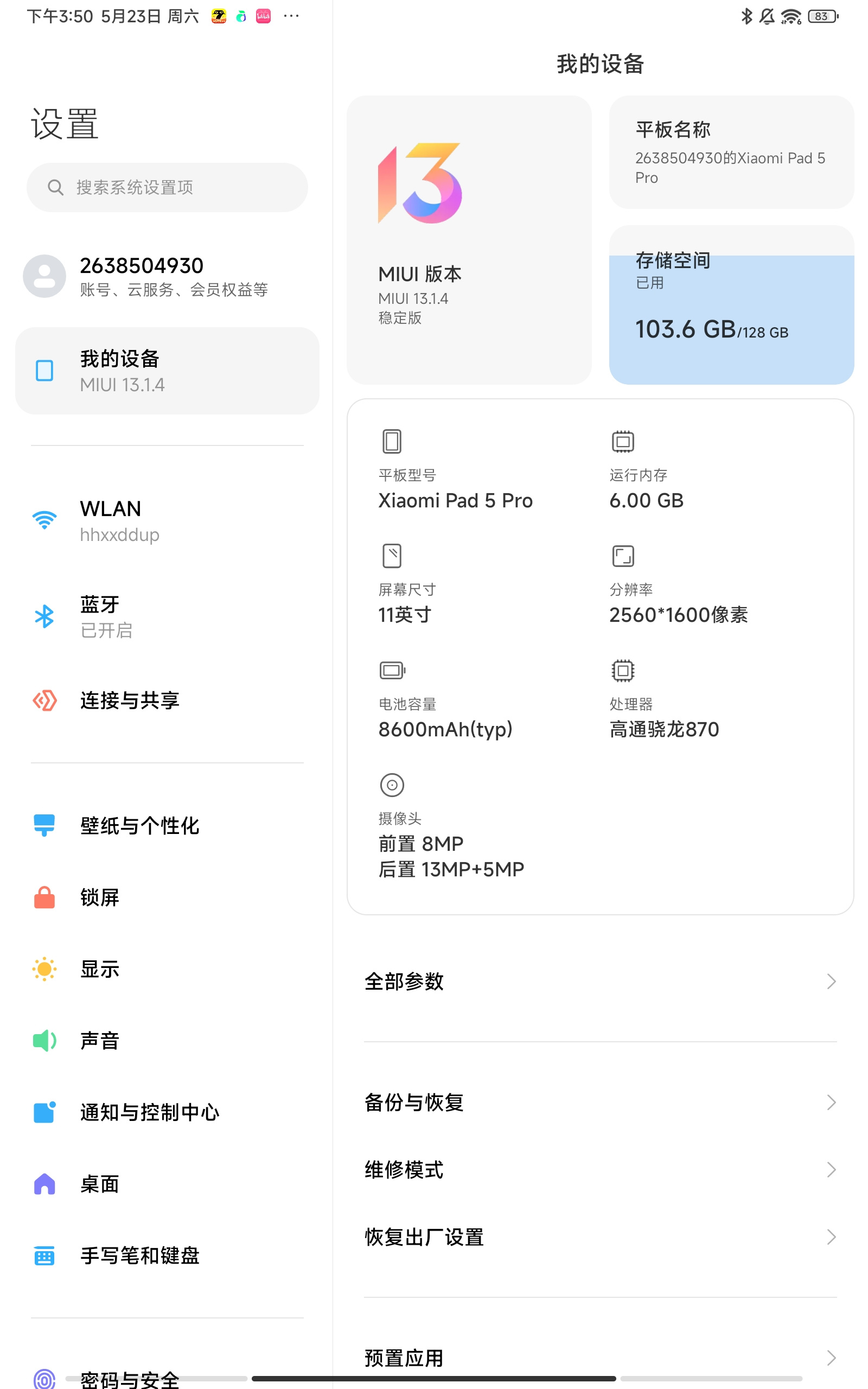
Task: Tap the green speaker icon for 声音
Action: [x=44, y=1040]
